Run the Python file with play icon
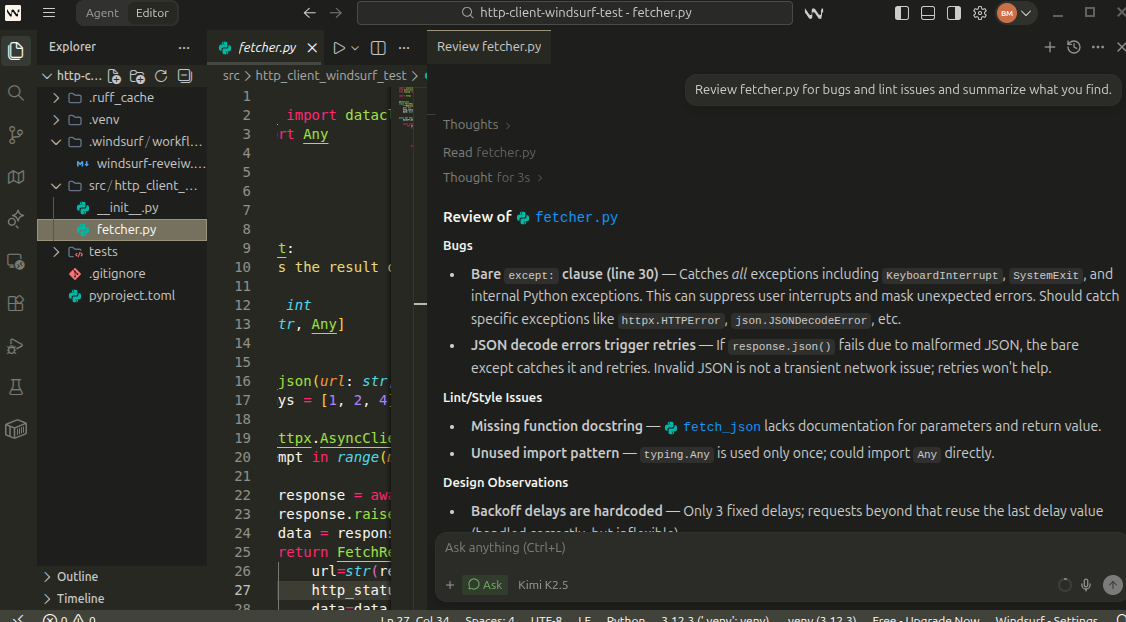This screenshot has width=1126, height=622. (339, 47)
